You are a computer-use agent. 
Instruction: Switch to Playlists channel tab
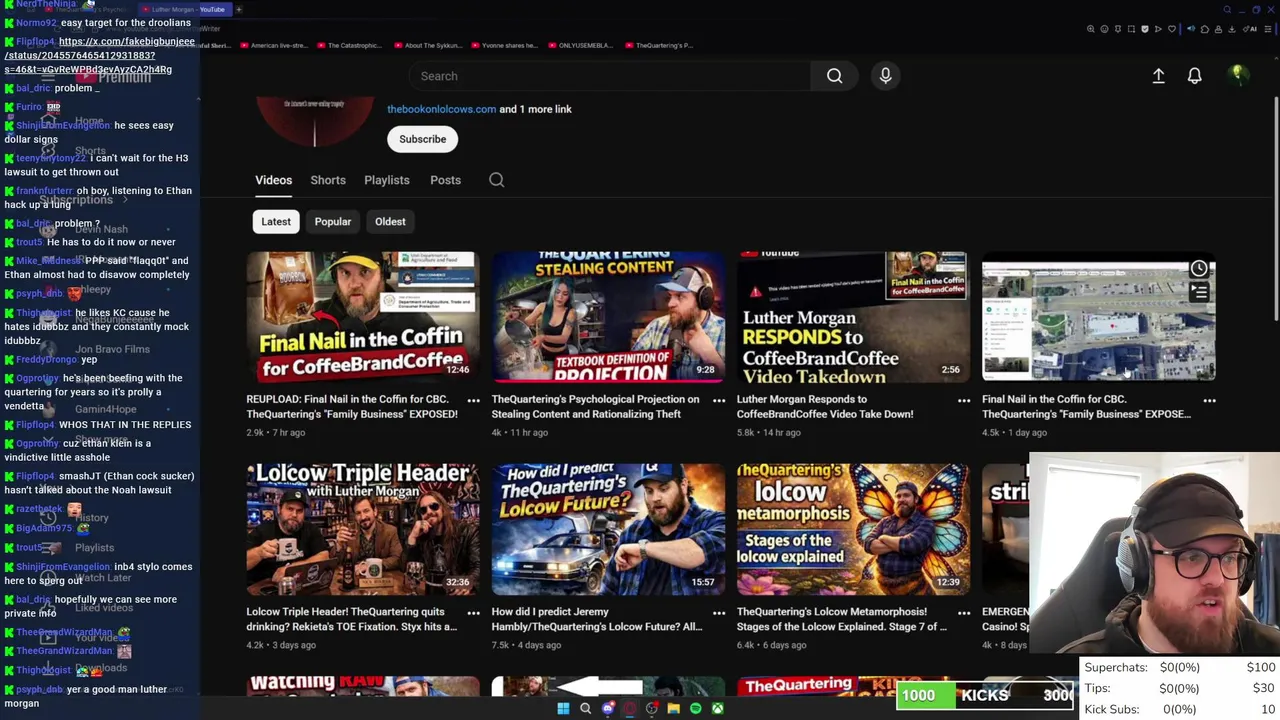387,180
